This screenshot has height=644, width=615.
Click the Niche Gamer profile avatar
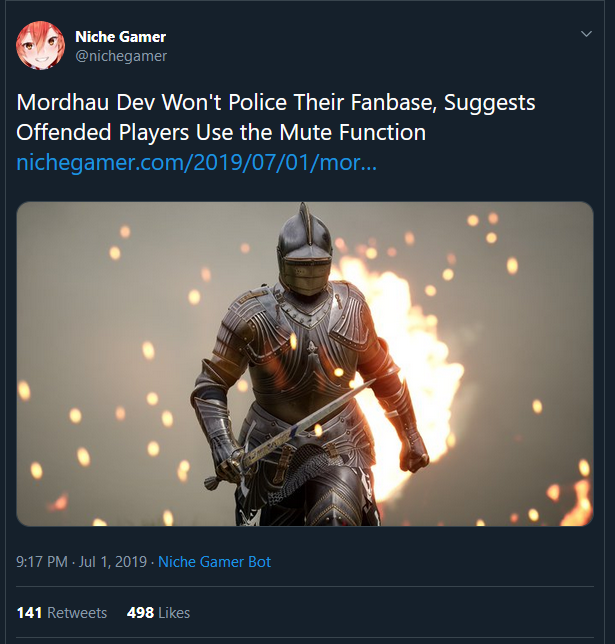40,46
